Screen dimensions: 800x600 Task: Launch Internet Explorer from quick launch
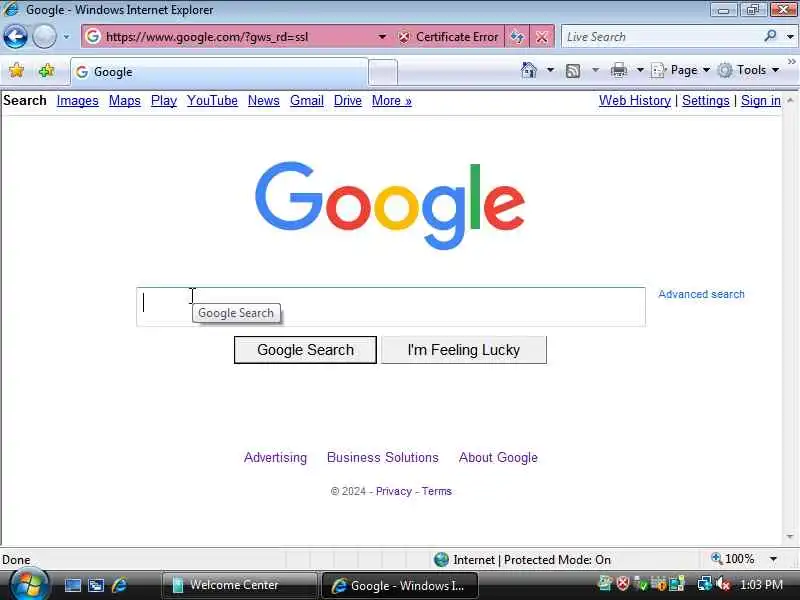[119, 585]
